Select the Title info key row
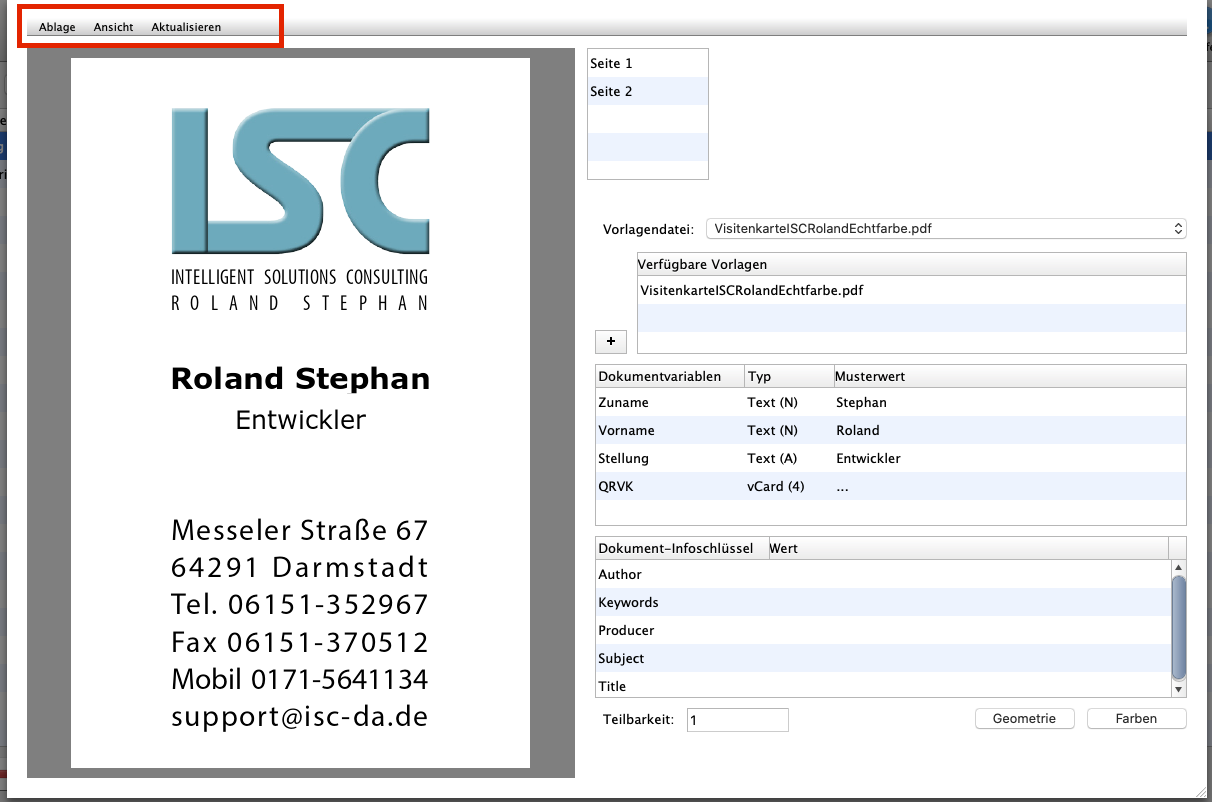 click(x=883, y=685)
